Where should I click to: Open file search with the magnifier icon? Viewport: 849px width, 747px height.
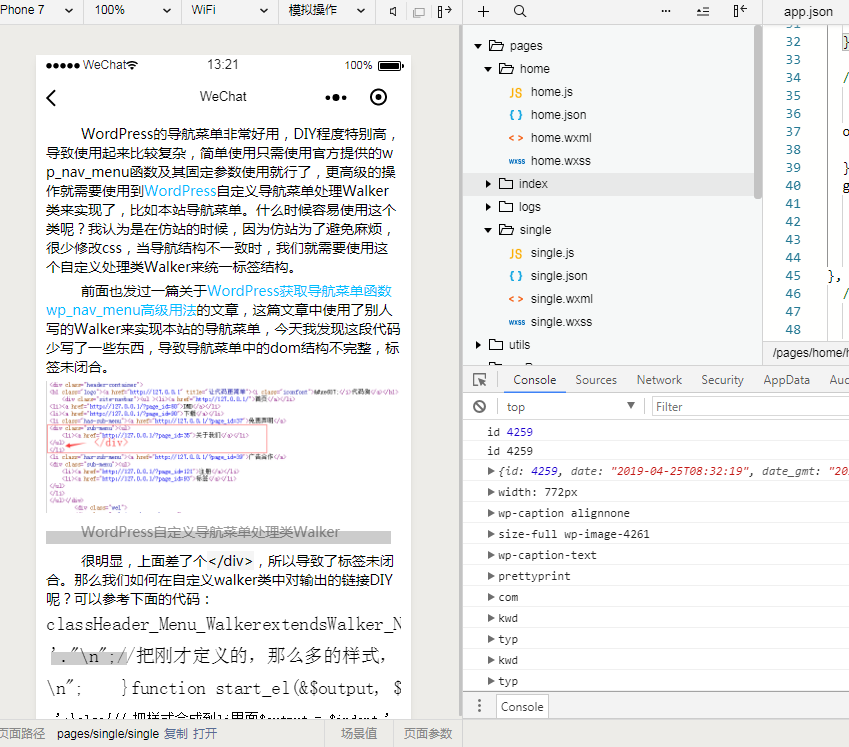click(x=520, y=11)
